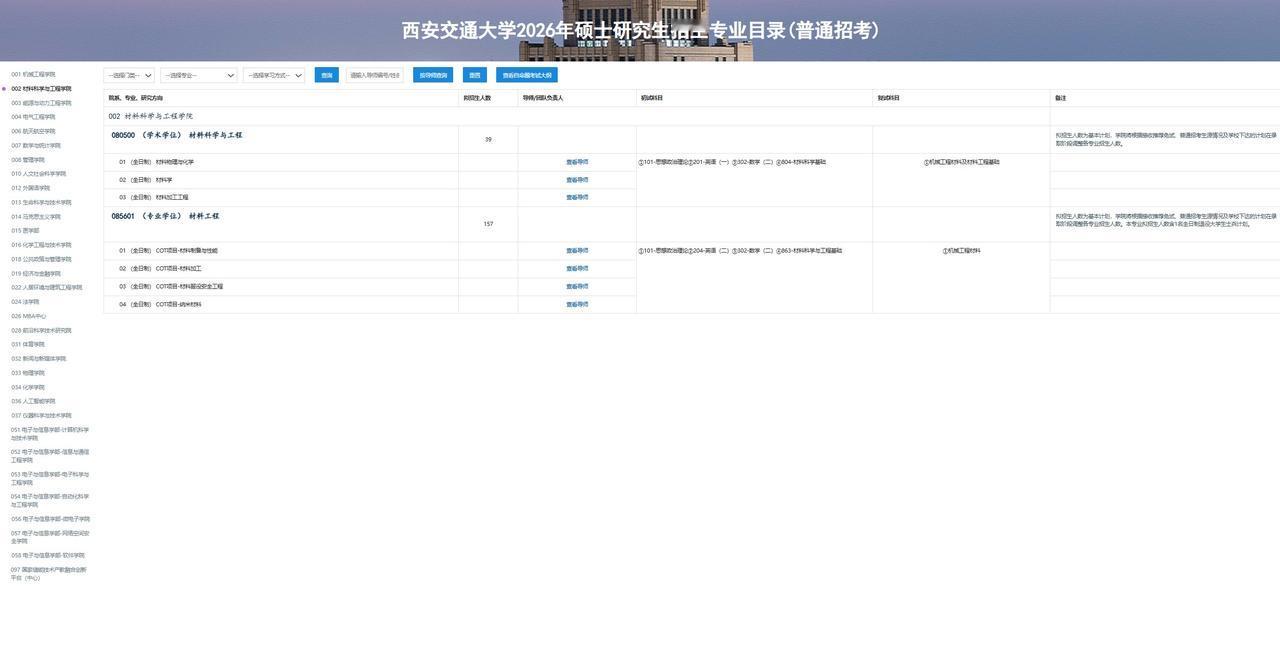The image size is (1280, 646).
Task: Select 097 国家储能技术产教融合创新平台 in sidebar
Action: 49,573
